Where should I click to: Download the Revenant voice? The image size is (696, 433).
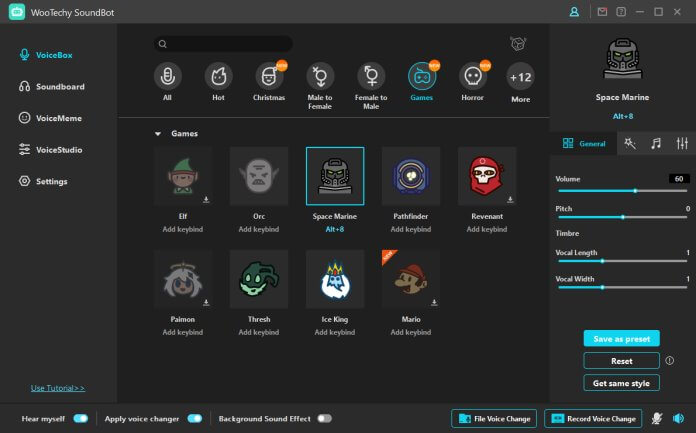510,200
